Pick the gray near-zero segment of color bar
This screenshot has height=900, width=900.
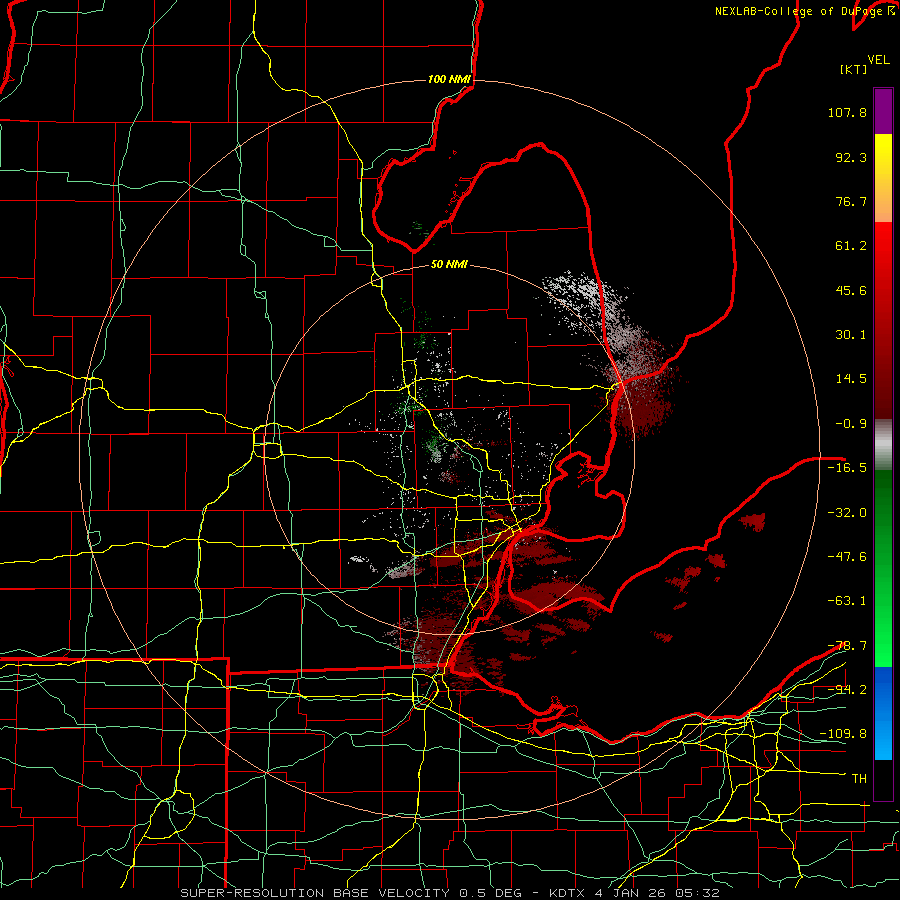coord(883,444)
